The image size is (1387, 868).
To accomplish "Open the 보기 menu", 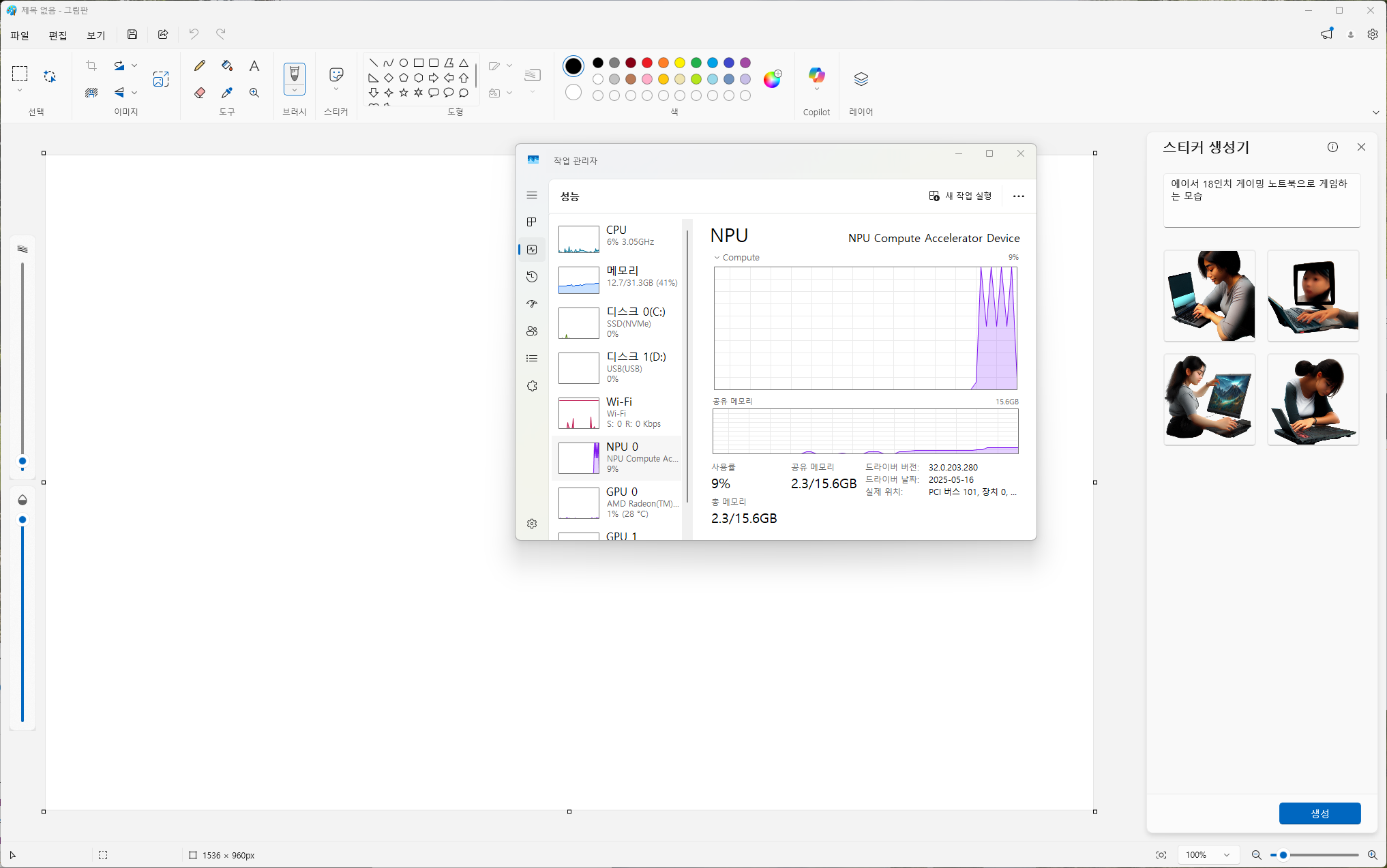I will click(96, 35).
